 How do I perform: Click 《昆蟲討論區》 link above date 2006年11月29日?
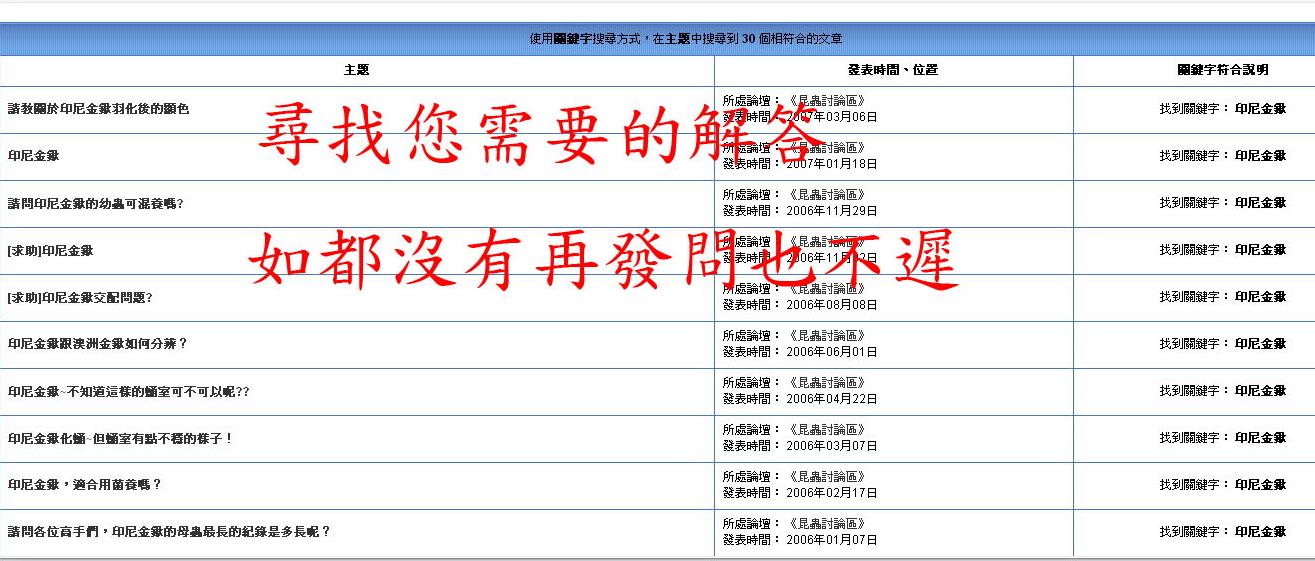click(826, 195)
